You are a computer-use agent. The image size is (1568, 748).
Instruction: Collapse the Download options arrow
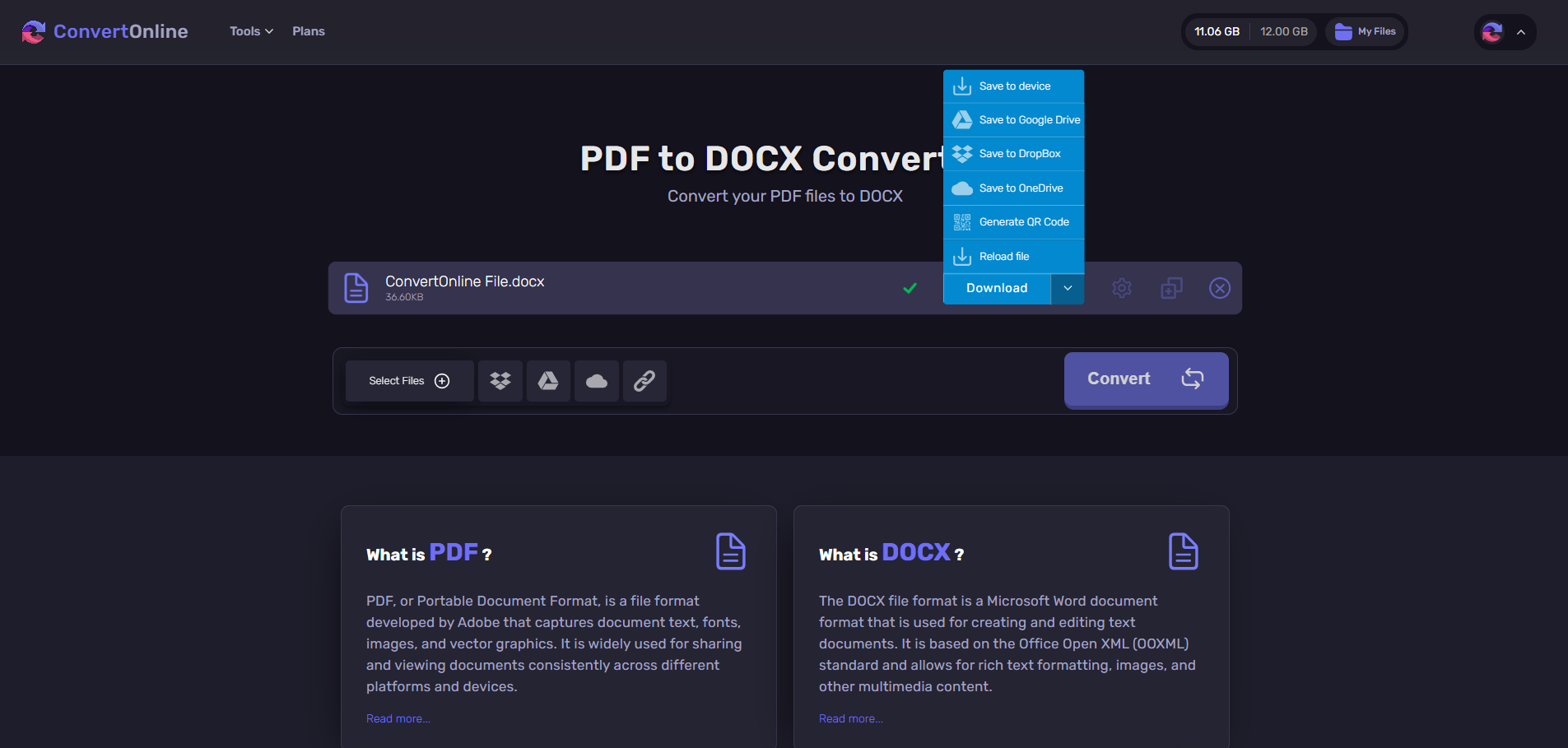pyautogui.click(x=1068, y=288)
